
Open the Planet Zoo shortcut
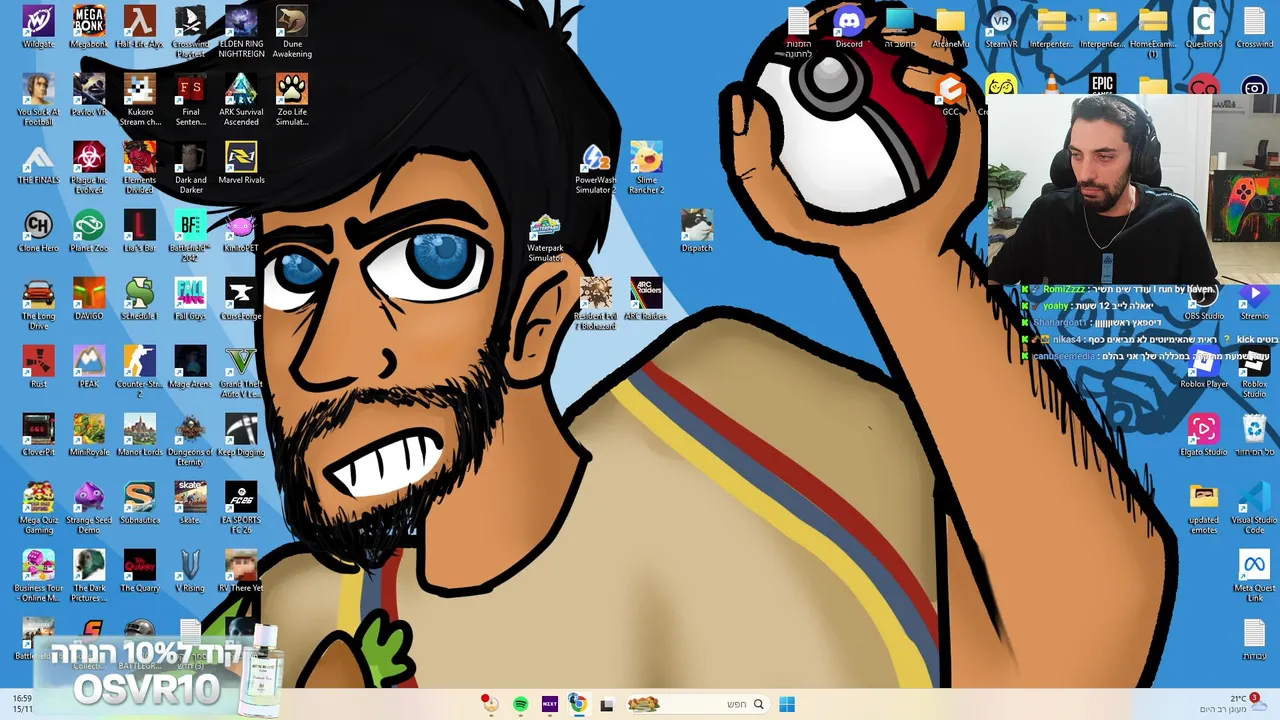tap(89, 231)
